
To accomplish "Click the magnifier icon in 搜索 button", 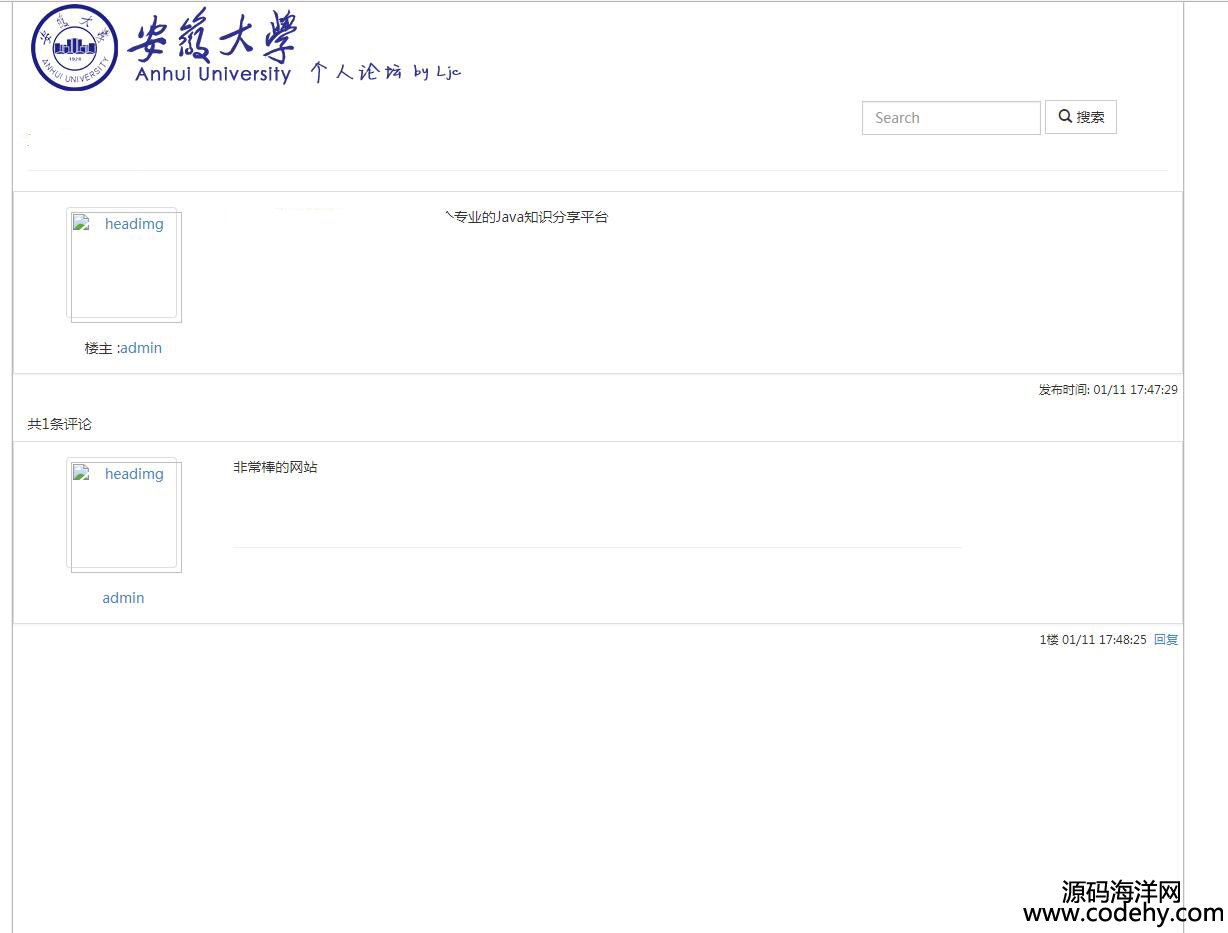I will 1065,117.
